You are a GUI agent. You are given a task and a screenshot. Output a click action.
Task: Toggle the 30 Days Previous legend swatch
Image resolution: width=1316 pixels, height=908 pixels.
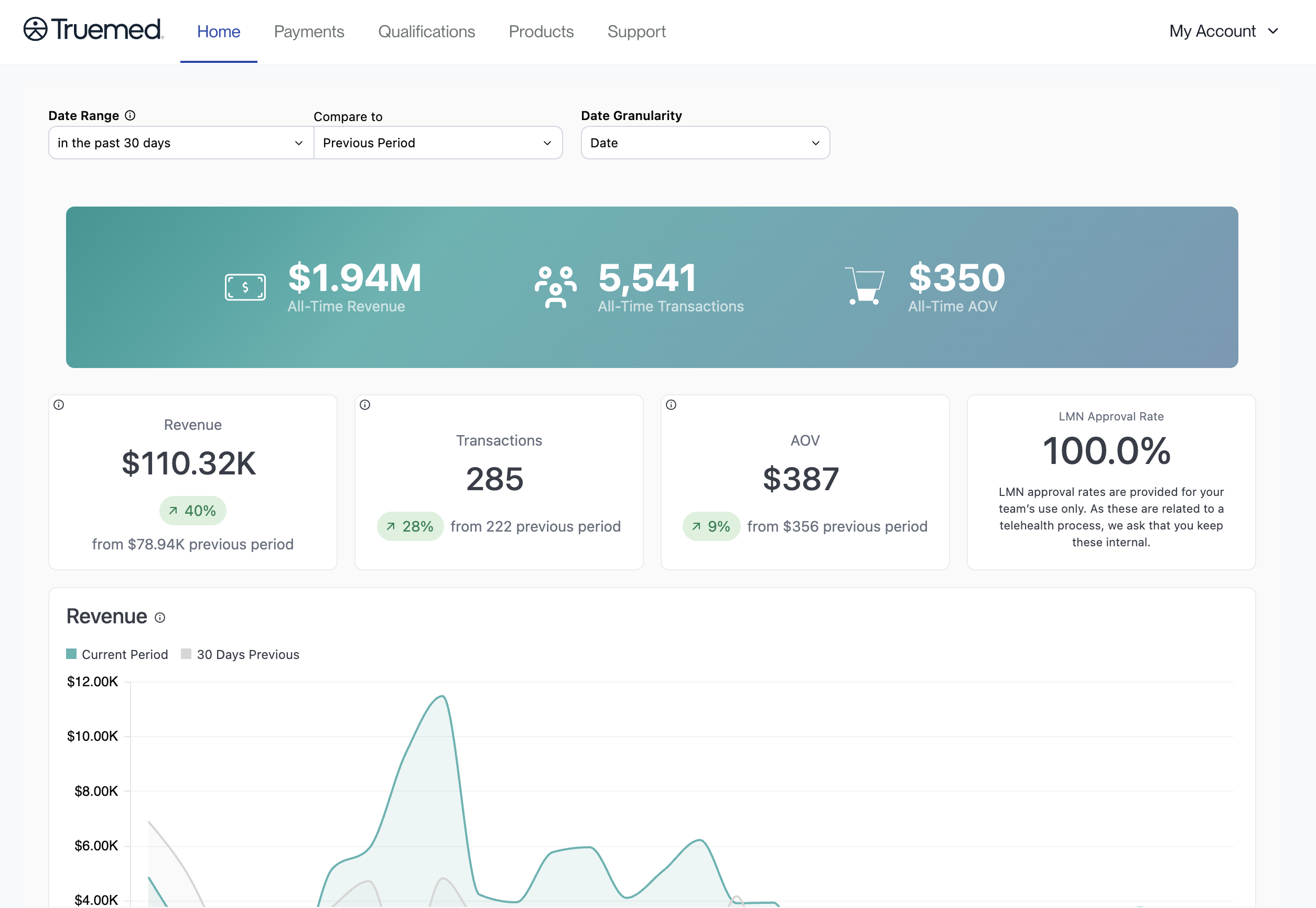(186, 654)
